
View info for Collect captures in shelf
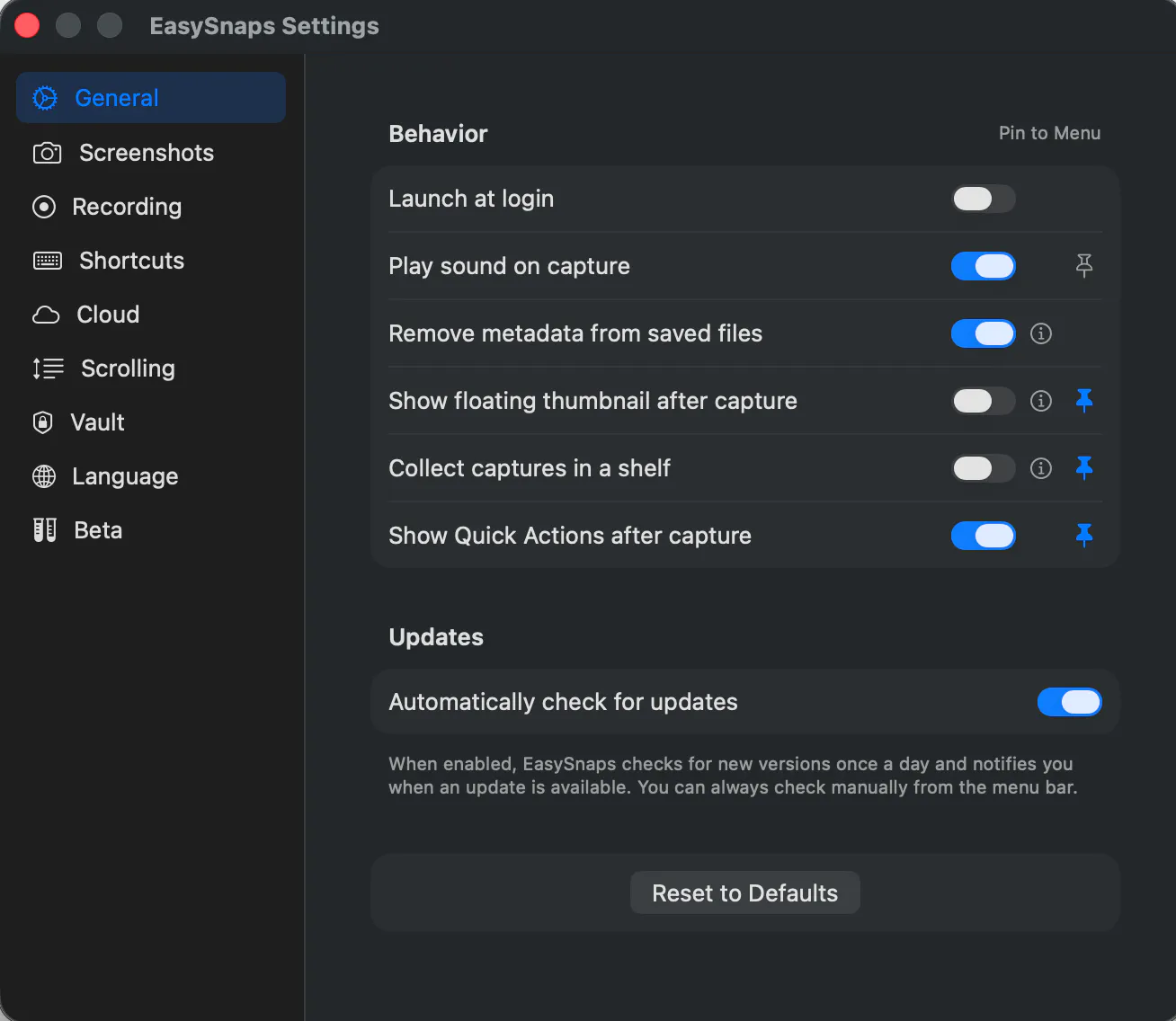[1041, 468]
